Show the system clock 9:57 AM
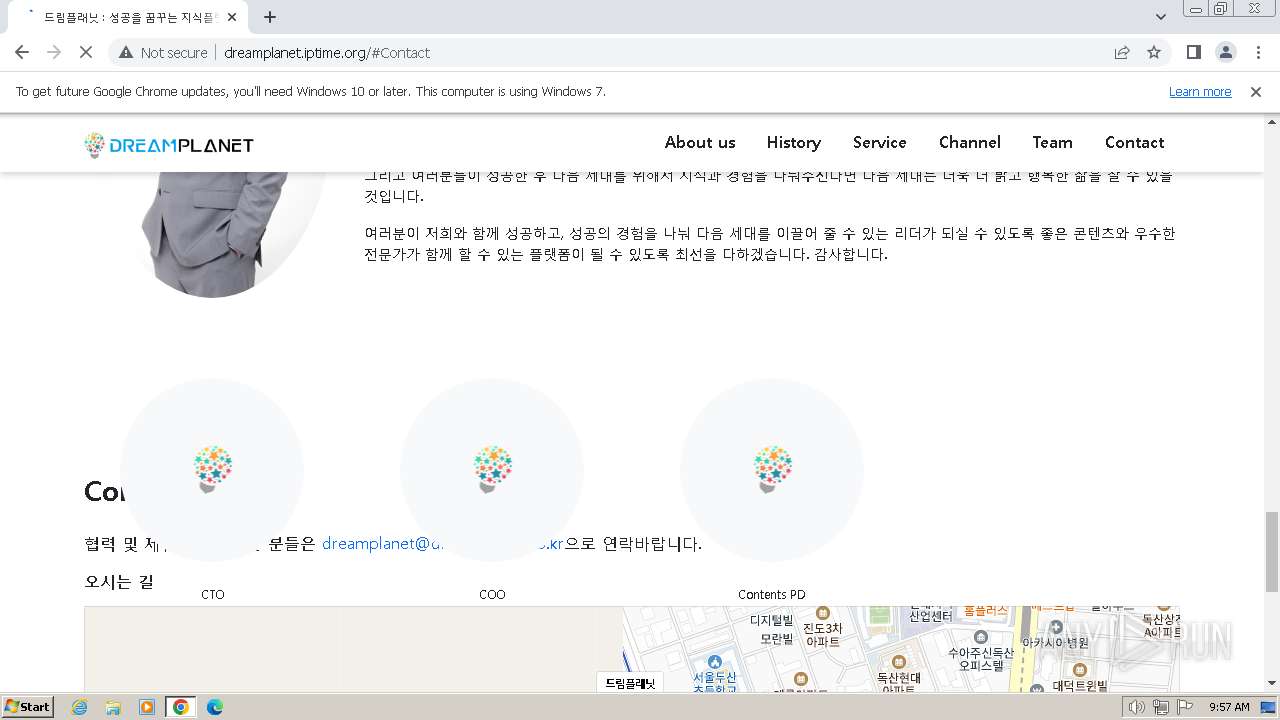This screenshot has height=720, width=1280. (x=1230, y=707)
